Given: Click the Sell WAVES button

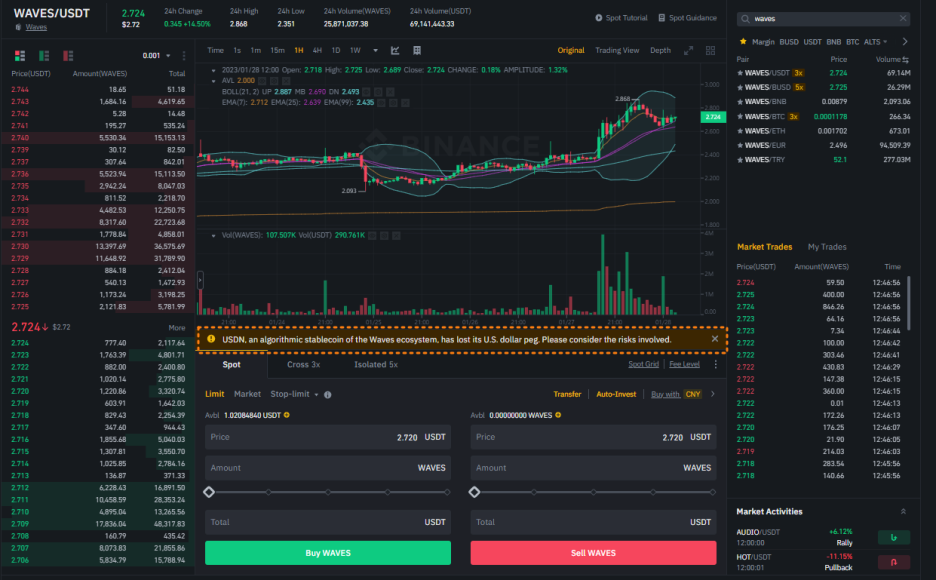Looking at the screenshot, I should (593, 553).
